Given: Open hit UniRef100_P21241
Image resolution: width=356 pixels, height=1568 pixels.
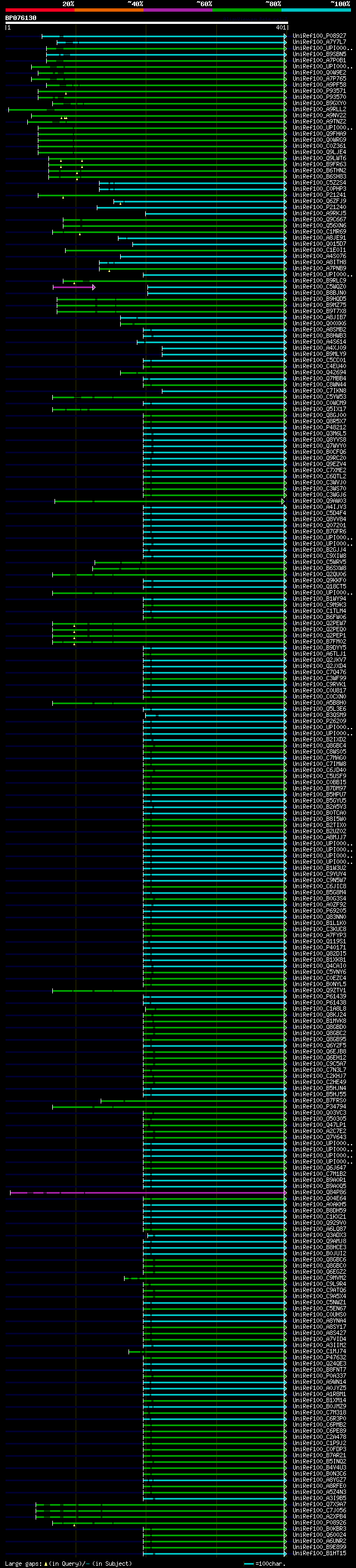Looking at the screenshot, I should [x=319, y=195].
